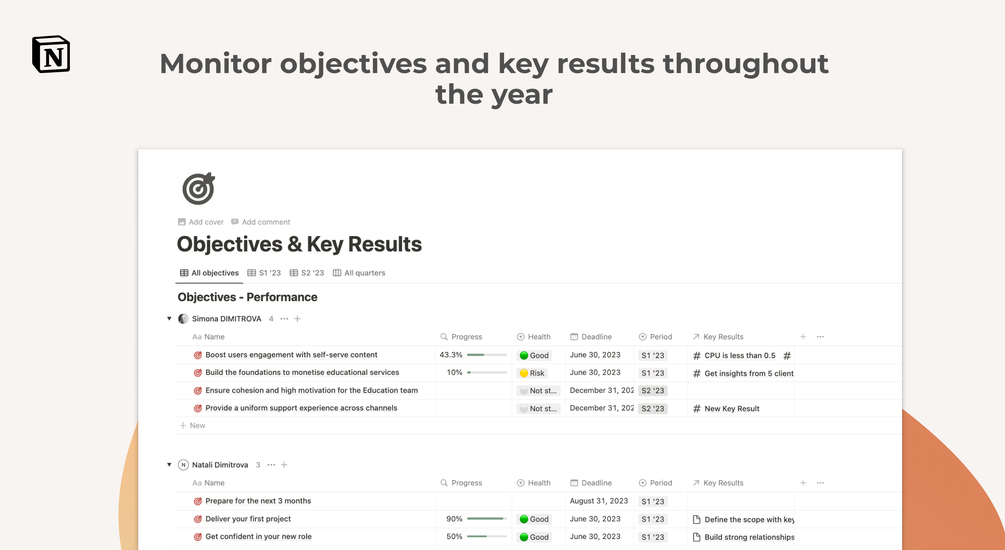1005x550 pixels.
Task: Switch to the S1 '23 tab
Action: pos(264,273)
